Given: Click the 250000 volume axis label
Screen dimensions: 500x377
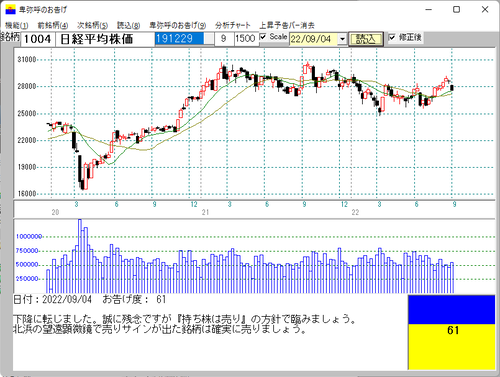Looking at the screenshot, I should pos(27,279).
